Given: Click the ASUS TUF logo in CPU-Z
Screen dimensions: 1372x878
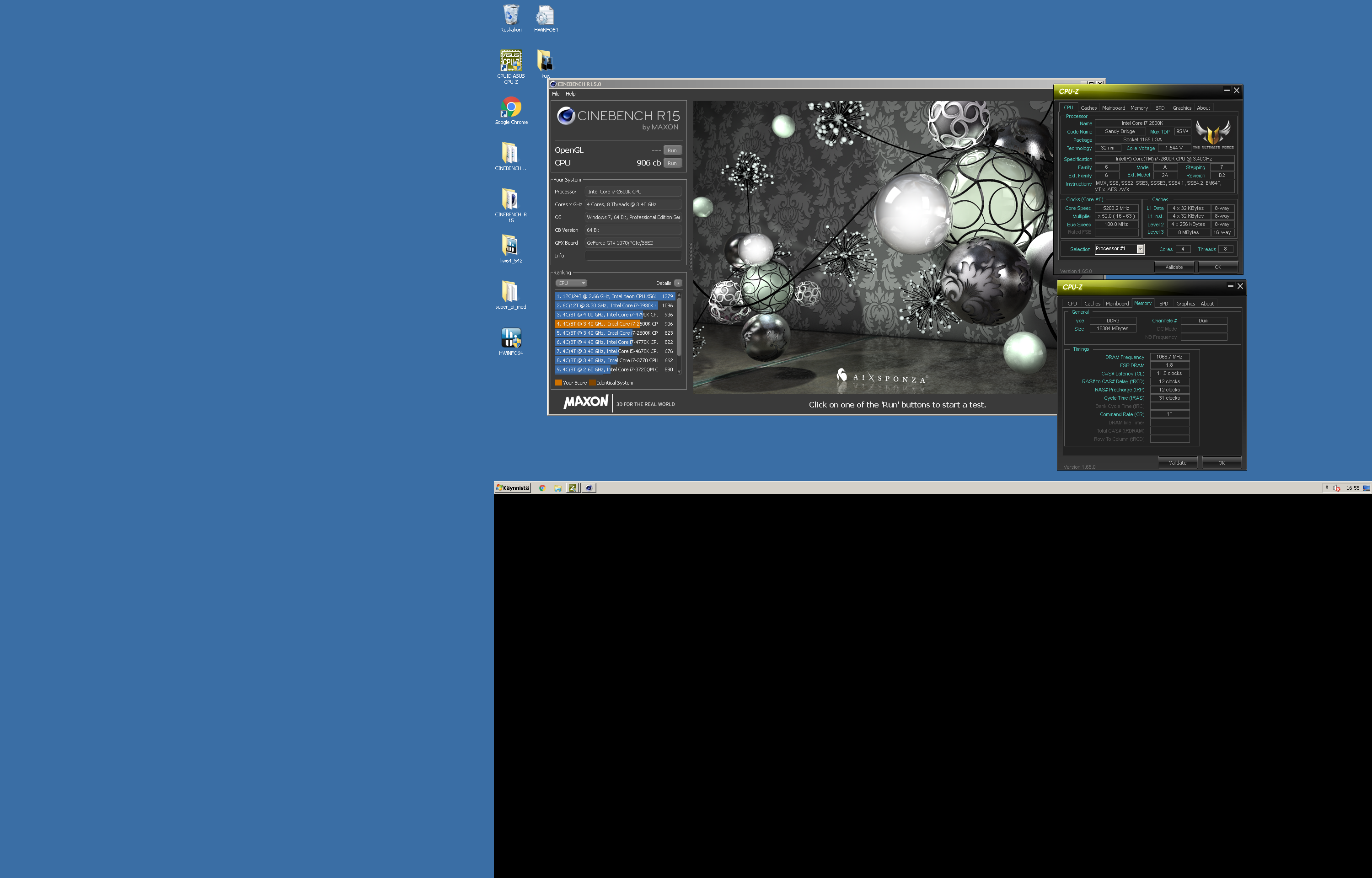Looking at the screenshot, I should (1213, 134).
